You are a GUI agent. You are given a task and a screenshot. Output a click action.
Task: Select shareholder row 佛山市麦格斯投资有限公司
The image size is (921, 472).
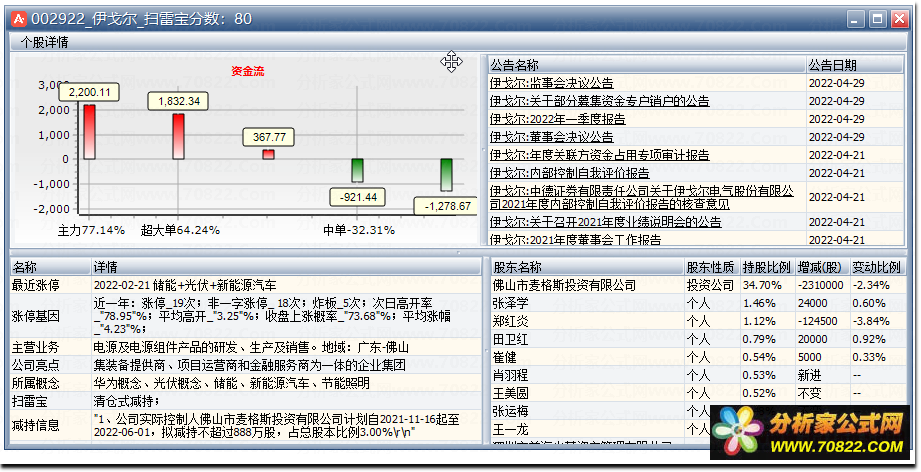[697, 285]
